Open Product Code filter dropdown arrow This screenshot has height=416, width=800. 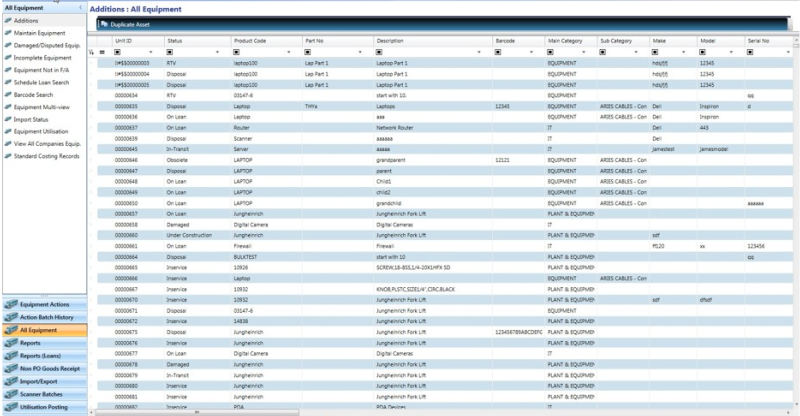click(289, 52)
